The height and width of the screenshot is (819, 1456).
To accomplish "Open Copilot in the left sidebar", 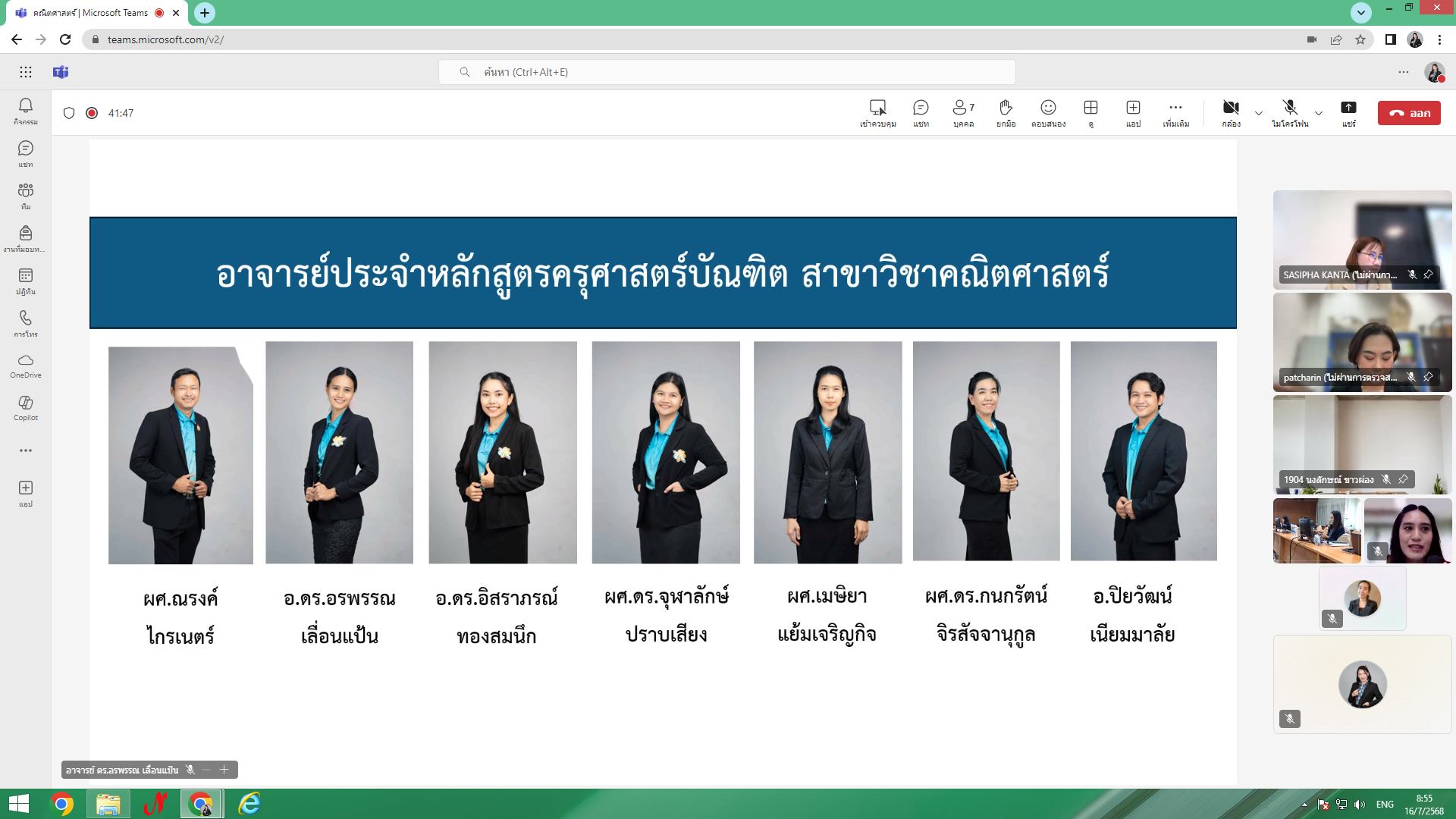I will tap(26, 408).
